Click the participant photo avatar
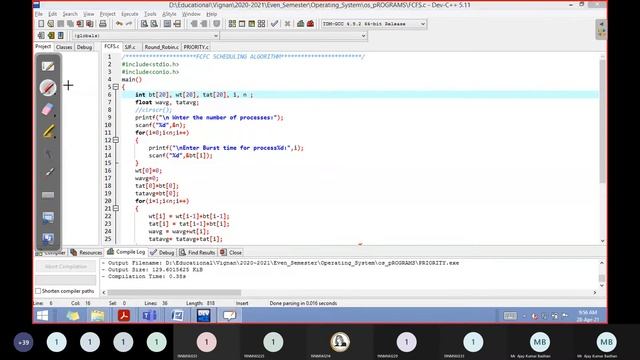Image resolution: width=640 pixels, height=360 pixels. tap(340, 342)
